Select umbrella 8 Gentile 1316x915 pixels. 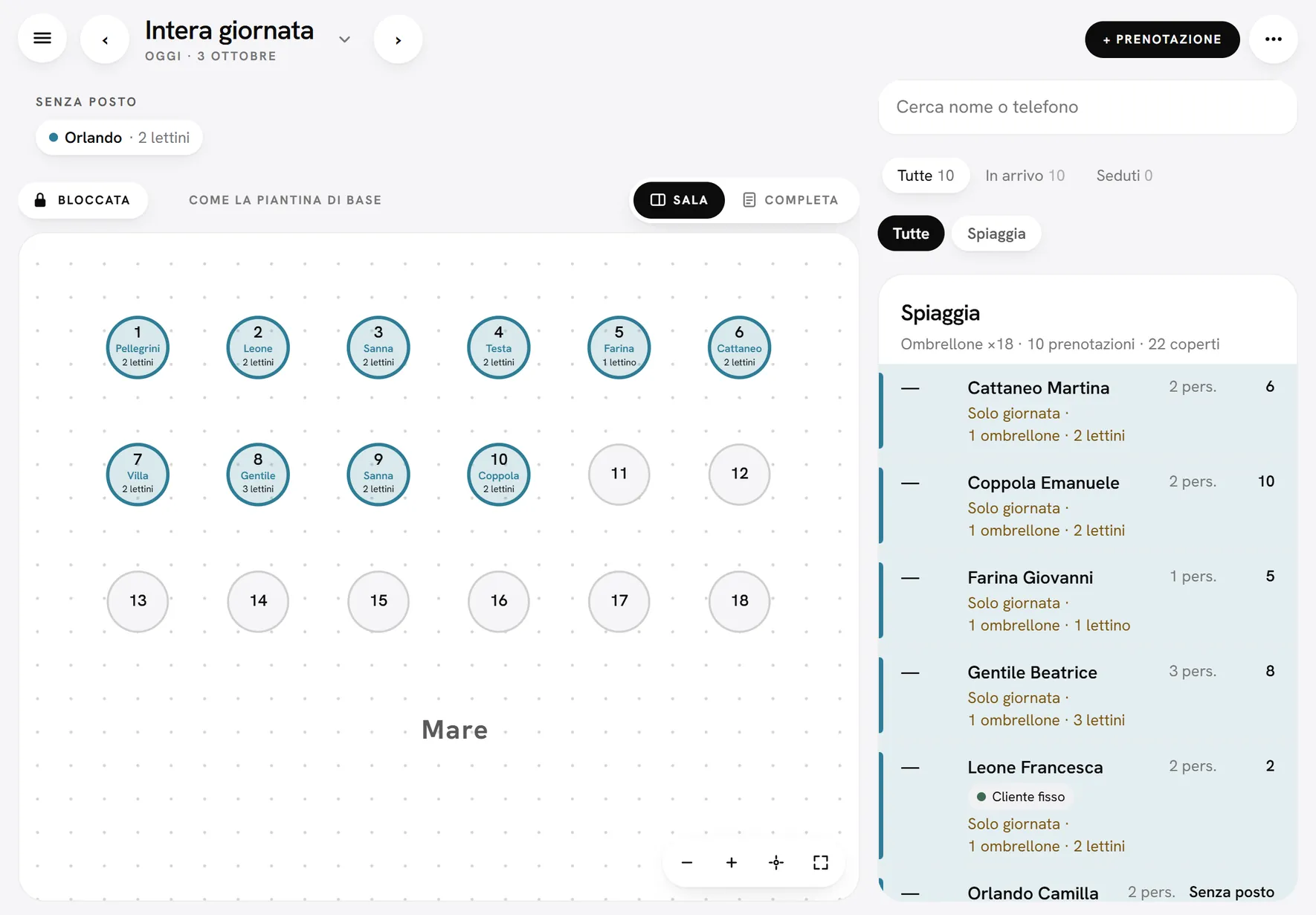tap(258, 475)
